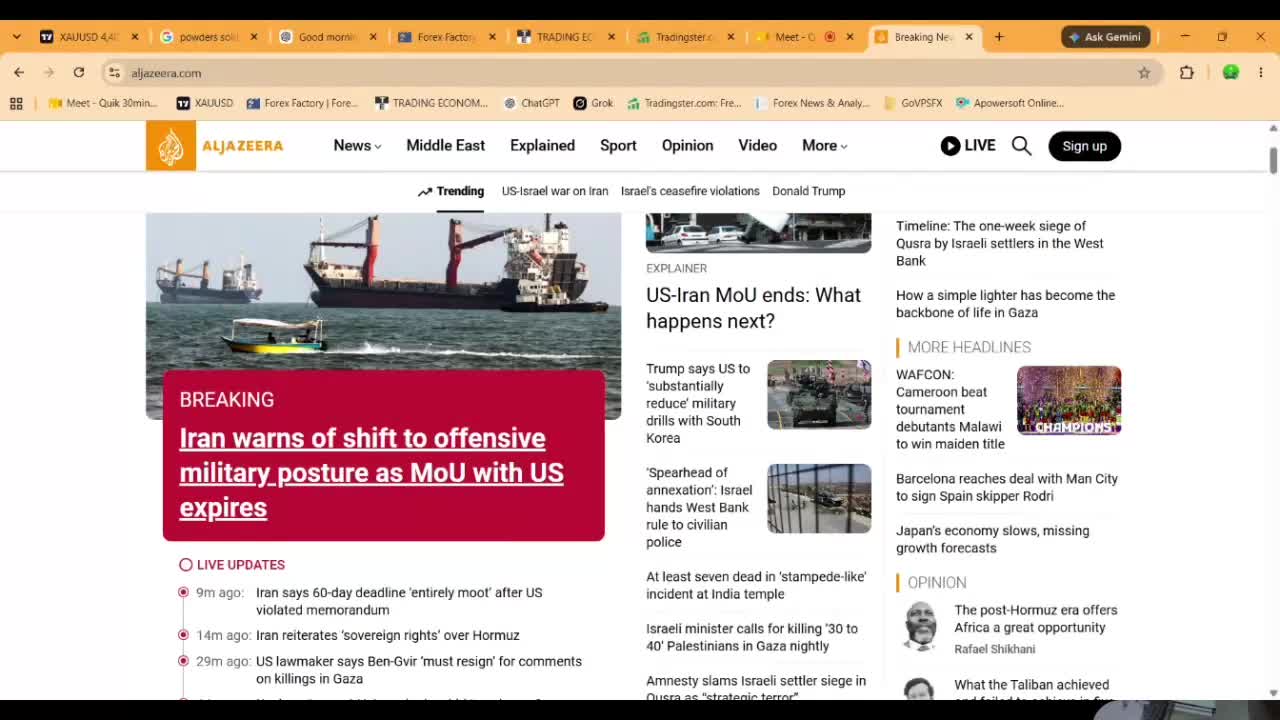Open the Al Jazeera search icon

point(1021,146)
